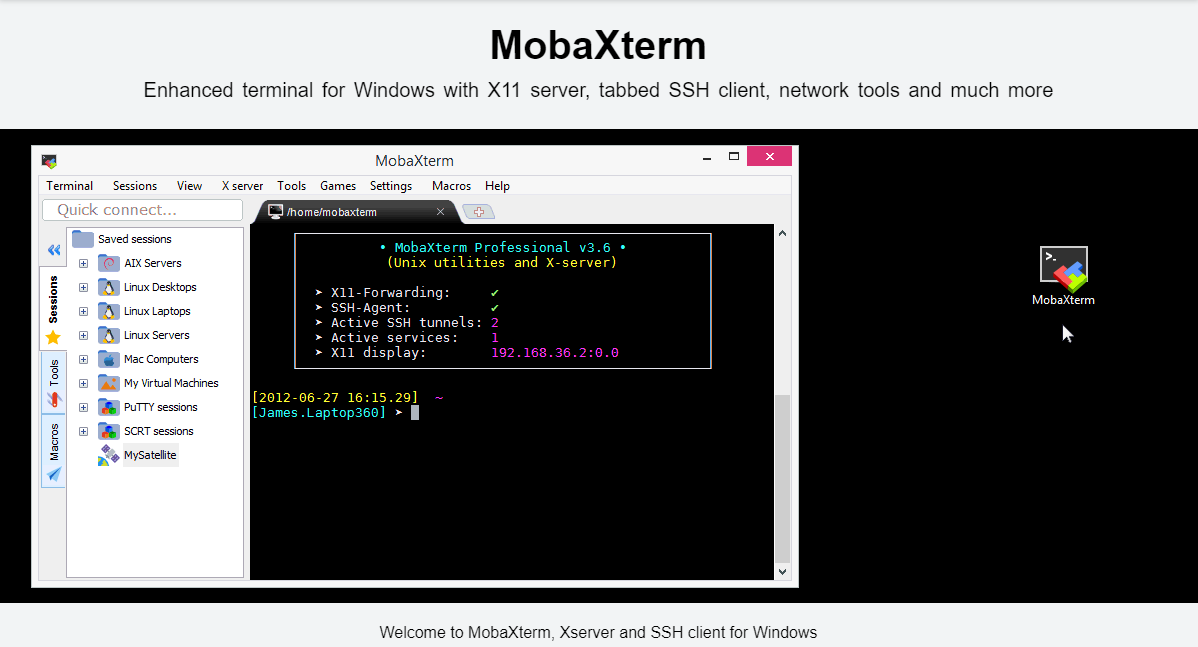This screenshot has height=647, width=1198.
Task: Click the X11 display address 192.168.36.2:0.0
Action: 555,353
